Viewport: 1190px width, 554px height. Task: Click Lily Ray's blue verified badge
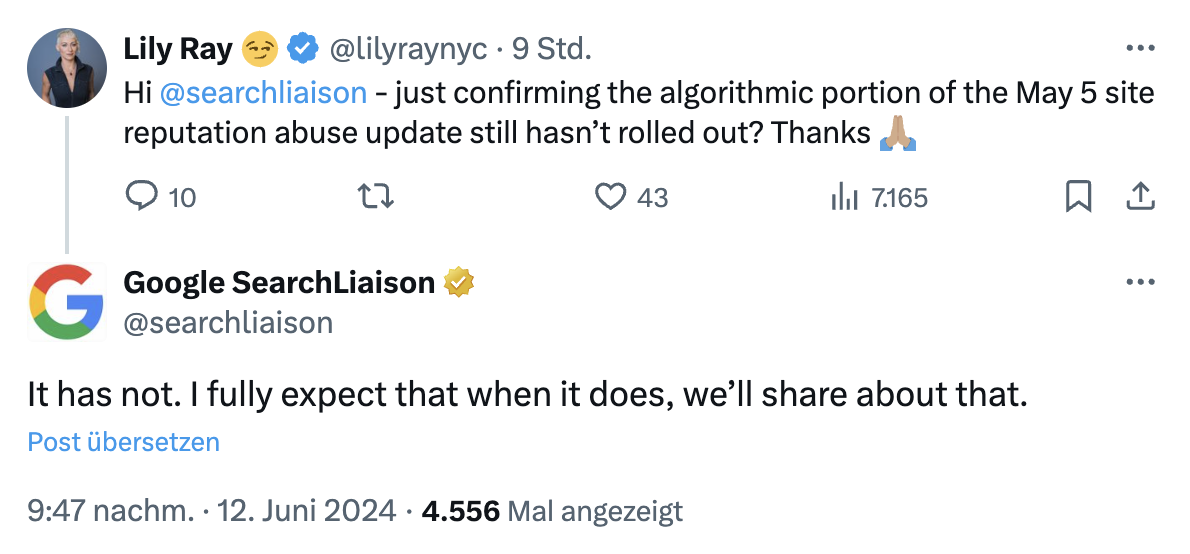[x=302, y=47]
